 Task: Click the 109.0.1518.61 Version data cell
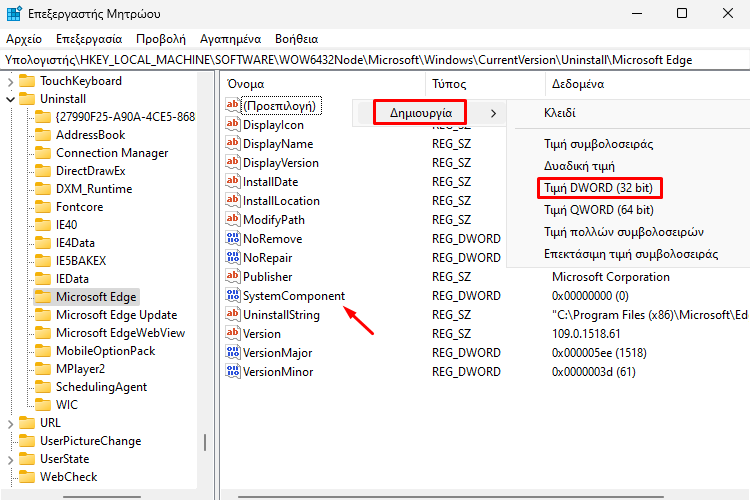click(586, 333)
